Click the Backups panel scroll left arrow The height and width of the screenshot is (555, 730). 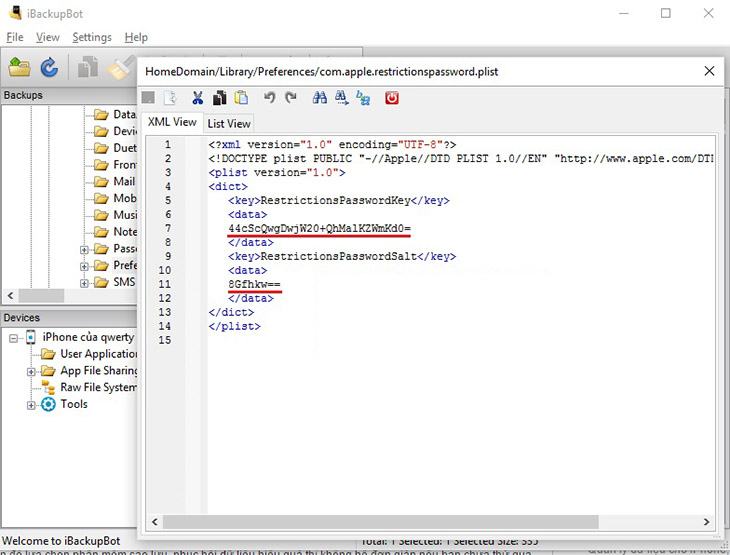click(x=10, y=295)
